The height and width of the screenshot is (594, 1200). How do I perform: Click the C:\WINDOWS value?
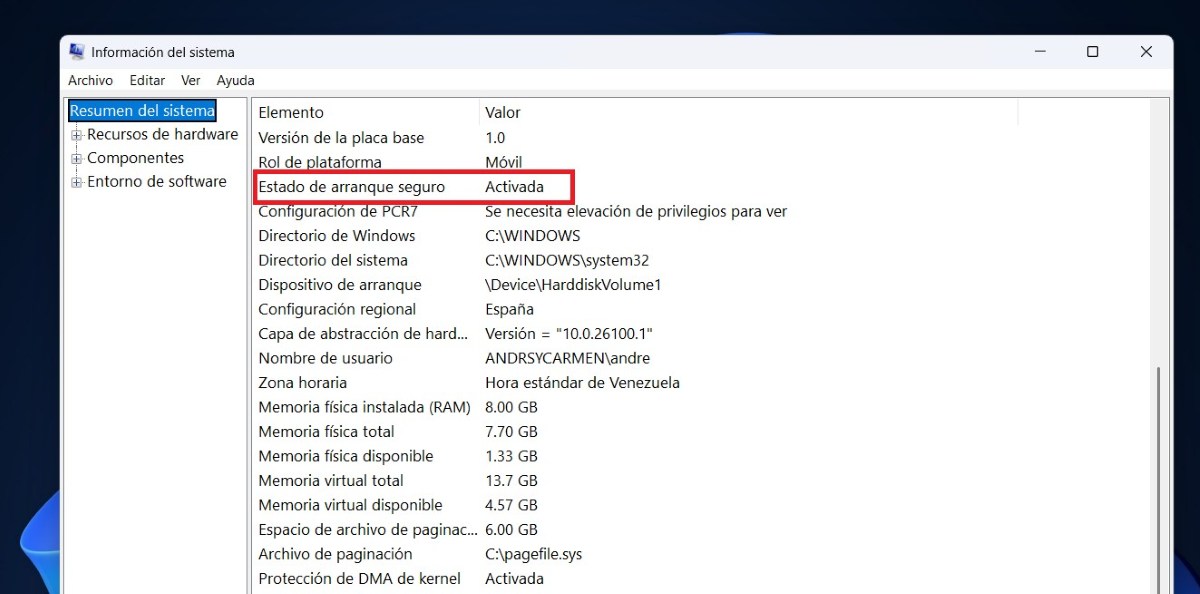(x=532, y=236)
